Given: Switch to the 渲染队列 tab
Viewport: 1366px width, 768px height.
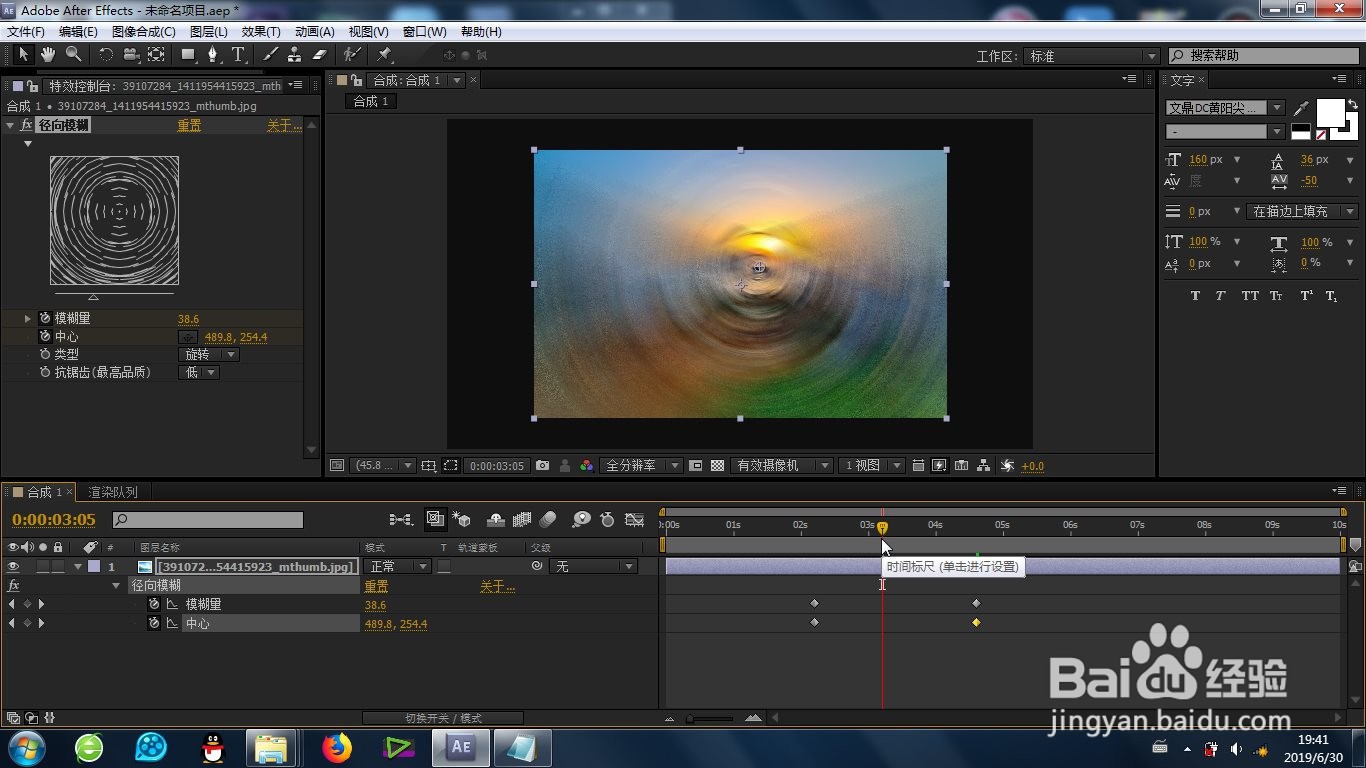Looking at the screenshot, I should (113, 492).
